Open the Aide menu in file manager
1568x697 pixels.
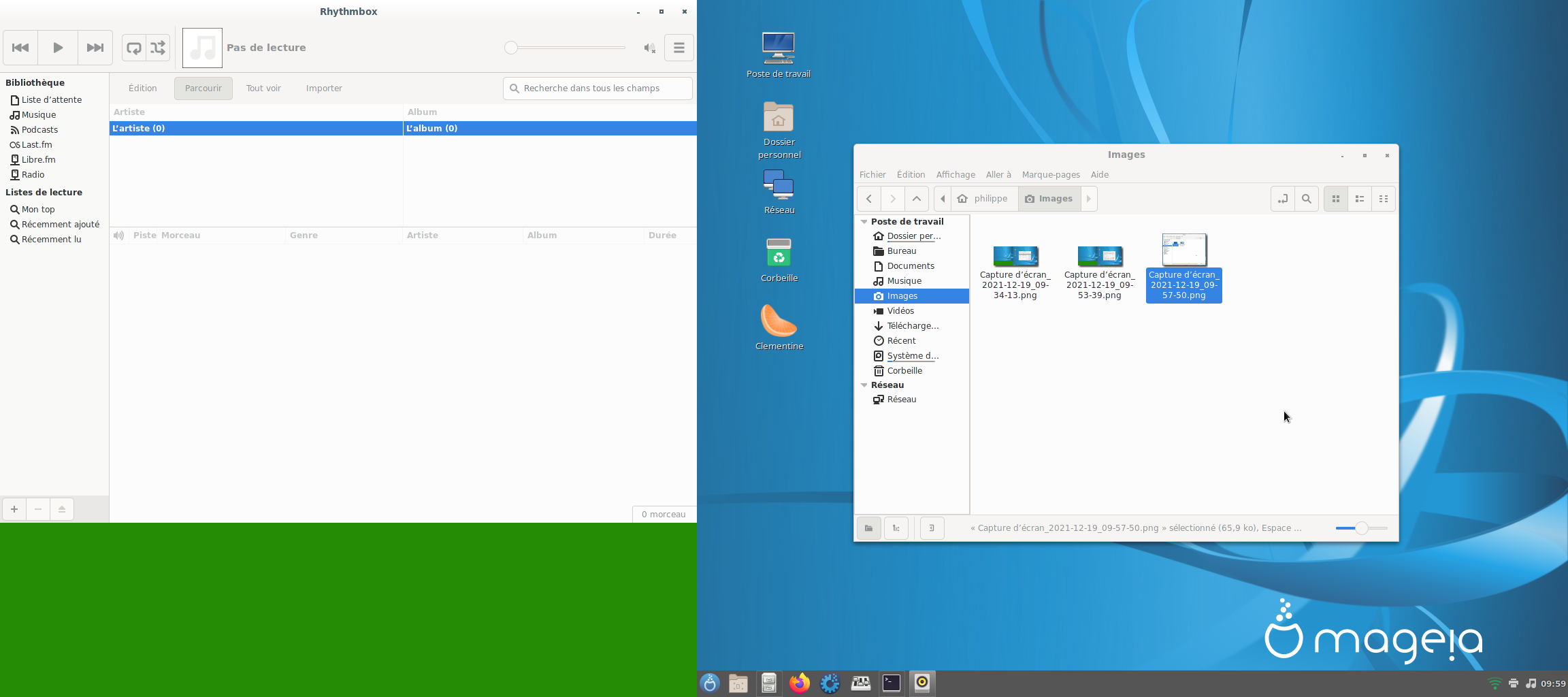[x=1100, y=175]
